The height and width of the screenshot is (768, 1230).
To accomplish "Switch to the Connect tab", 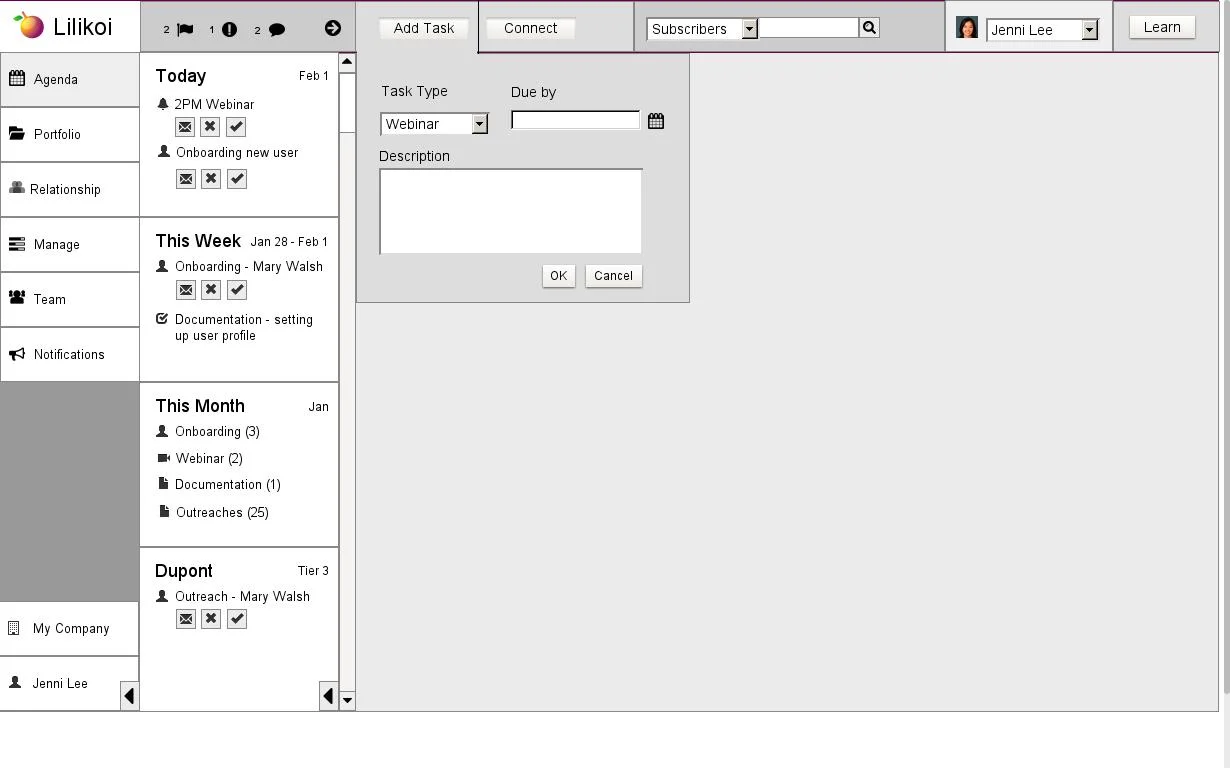I will 529,28.
